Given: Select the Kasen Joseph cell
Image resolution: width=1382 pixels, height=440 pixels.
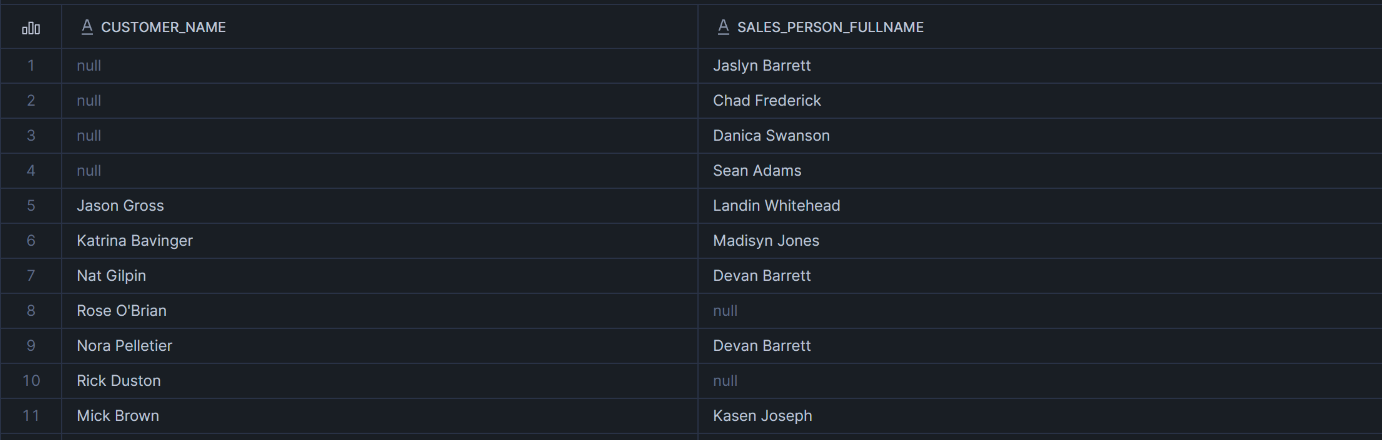Looking at the screenshot, I should [x=762, y=416].
